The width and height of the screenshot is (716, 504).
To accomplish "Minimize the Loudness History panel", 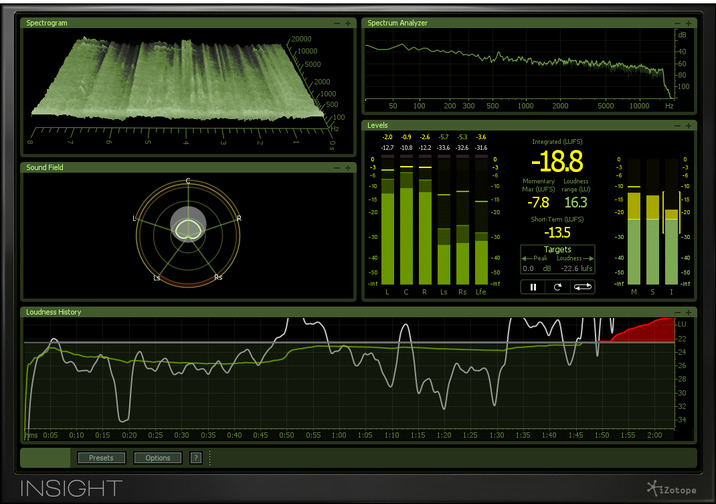I will point(679,312).
